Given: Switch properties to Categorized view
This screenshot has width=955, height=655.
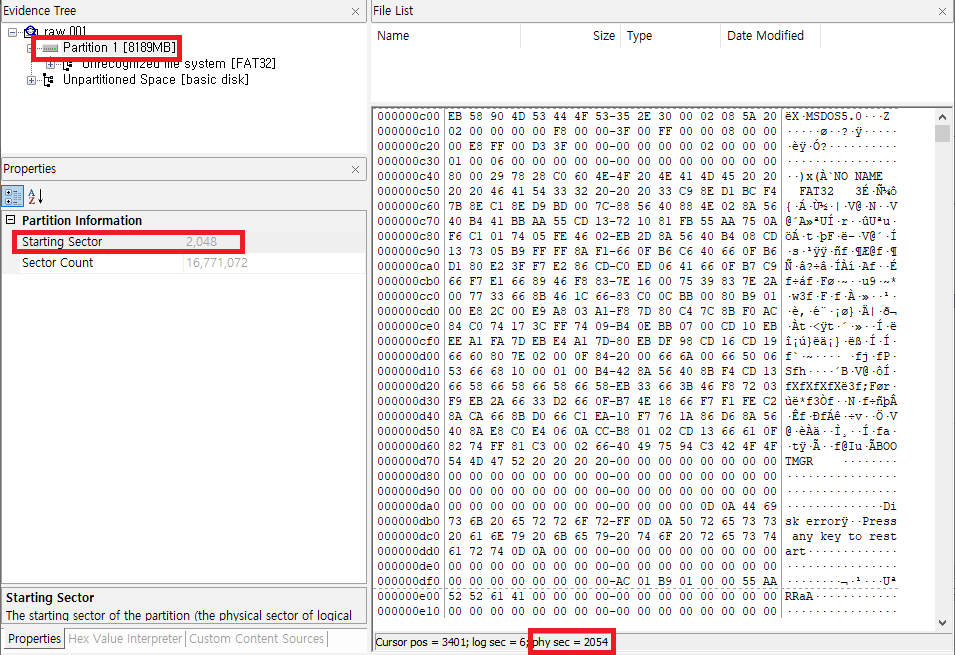Looking at the screenshot, I should point(13,196).
